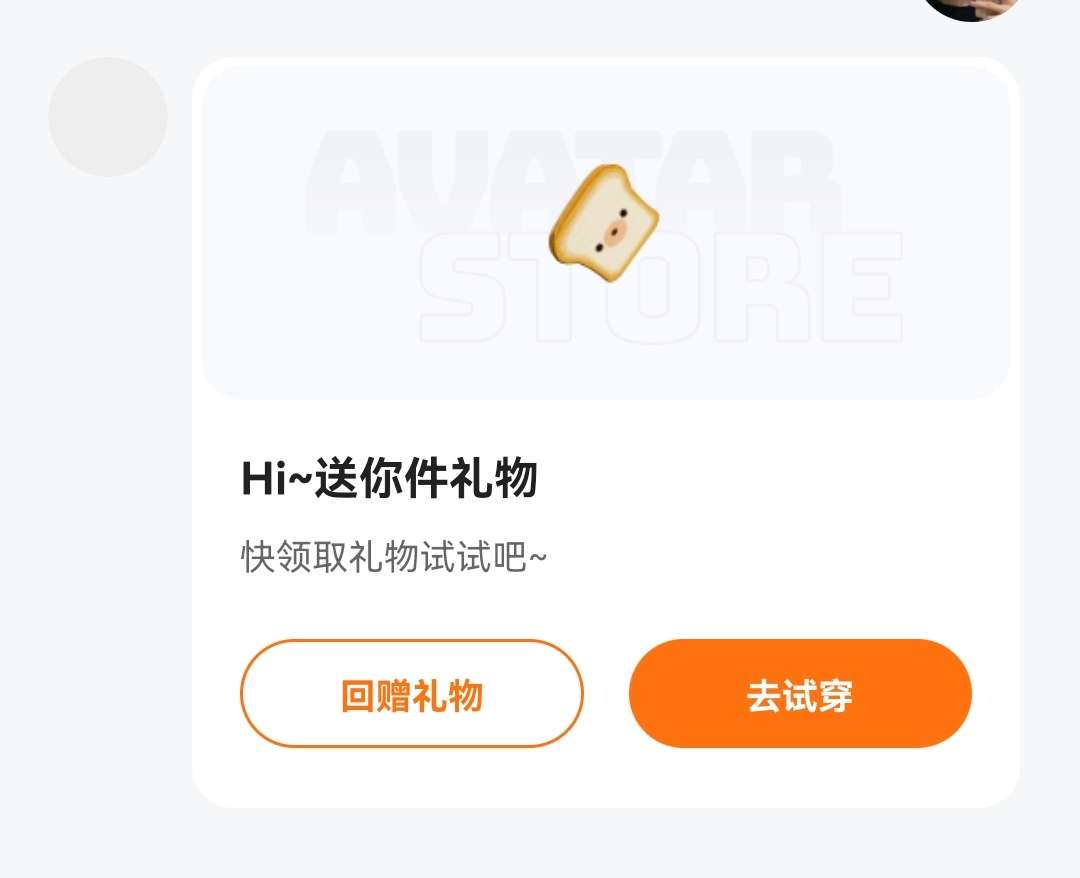Tap the 快领取礼物试试吧~ subtitle
1080x878 pixels.
pyautogui.click(x=394, y=556)
